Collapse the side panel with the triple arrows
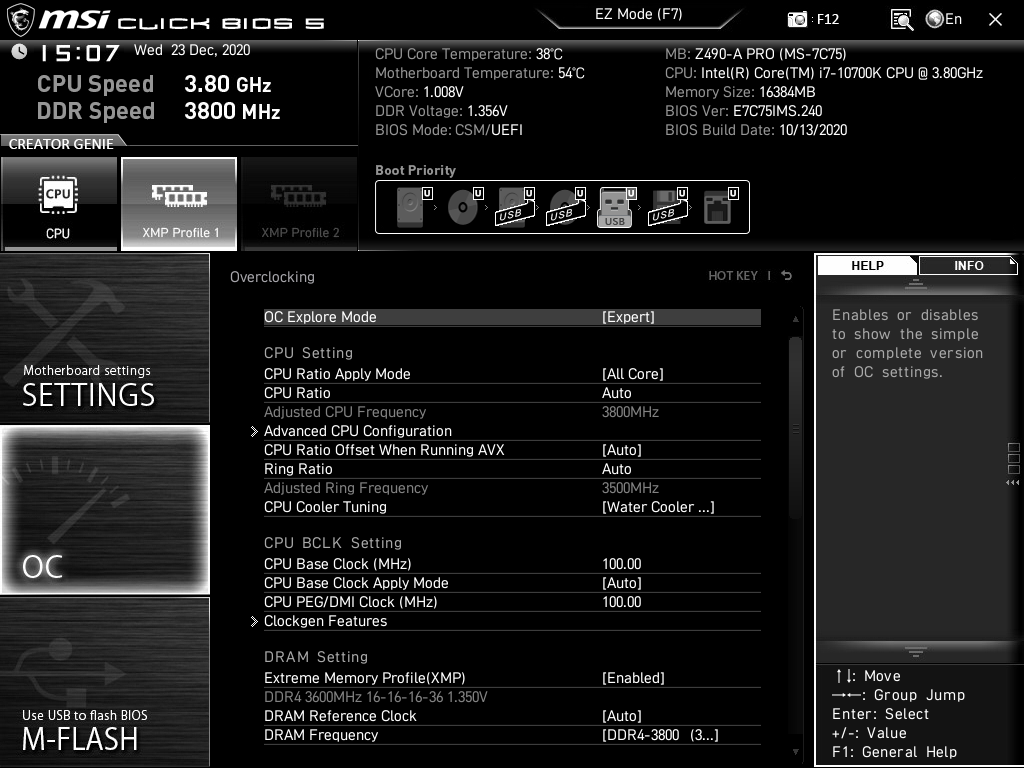The width and height of the screenshot is (1024, 768). [x=1013, y=483]
